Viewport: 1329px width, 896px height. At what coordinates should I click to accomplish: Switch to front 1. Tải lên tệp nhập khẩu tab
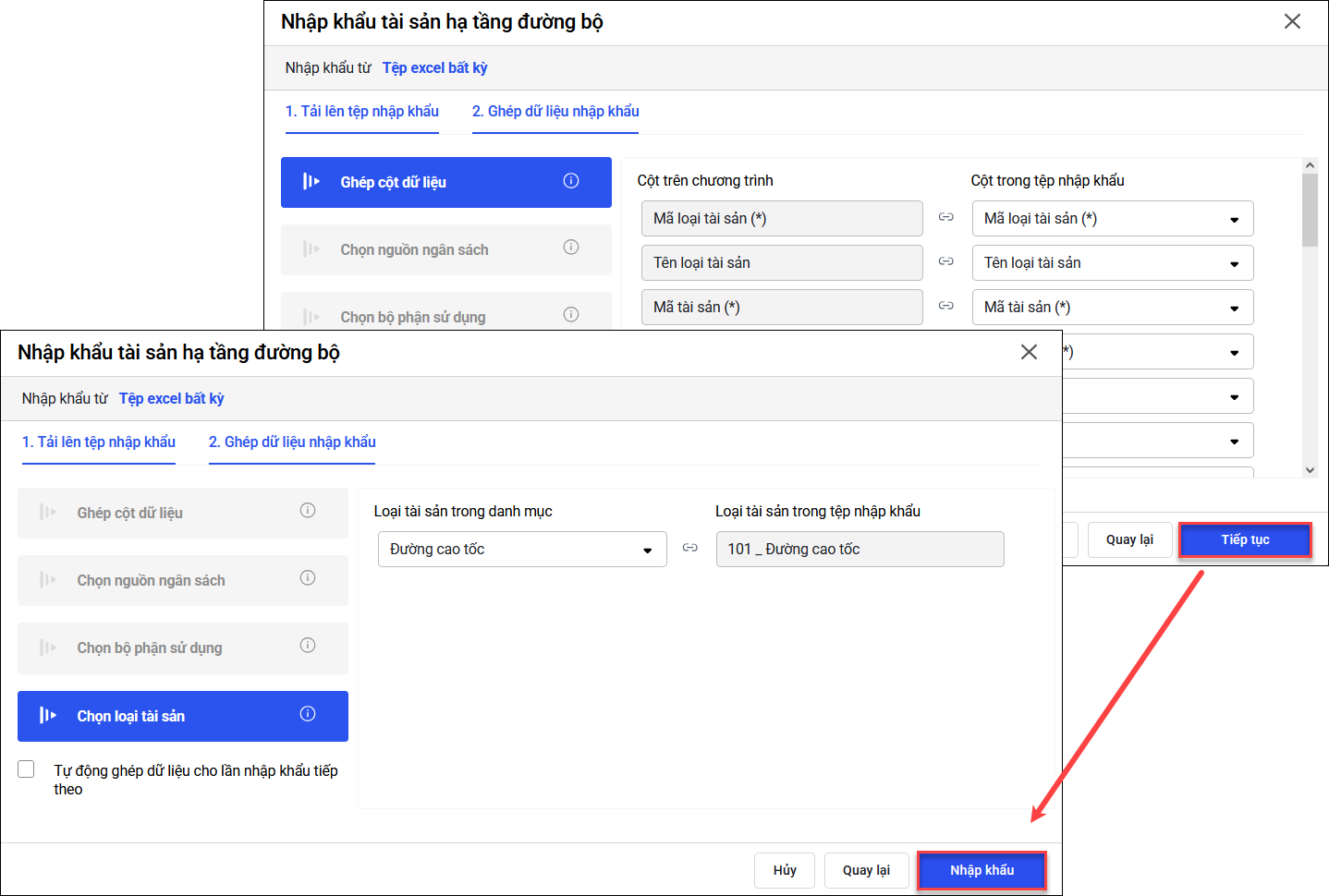[x=99, y=442]
